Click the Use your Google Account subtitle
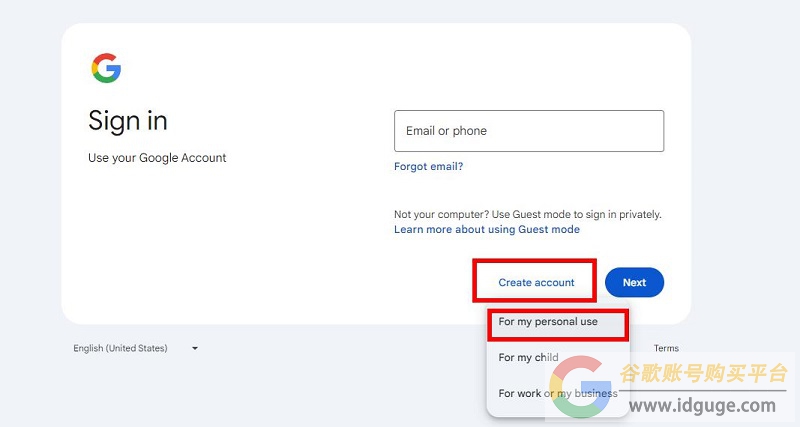Screen dimensions: 800x427 (157, 158)
